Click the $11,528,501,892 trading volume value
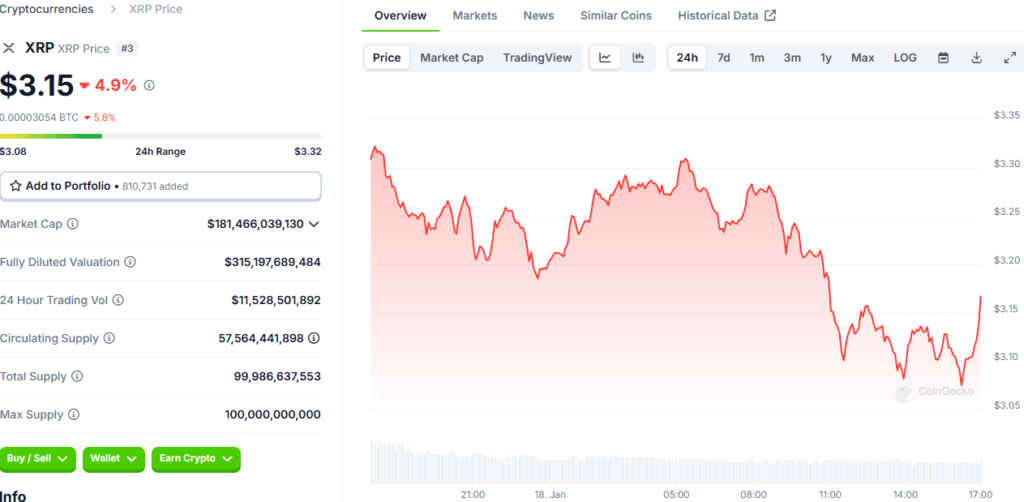 click(x=276, y=300)
